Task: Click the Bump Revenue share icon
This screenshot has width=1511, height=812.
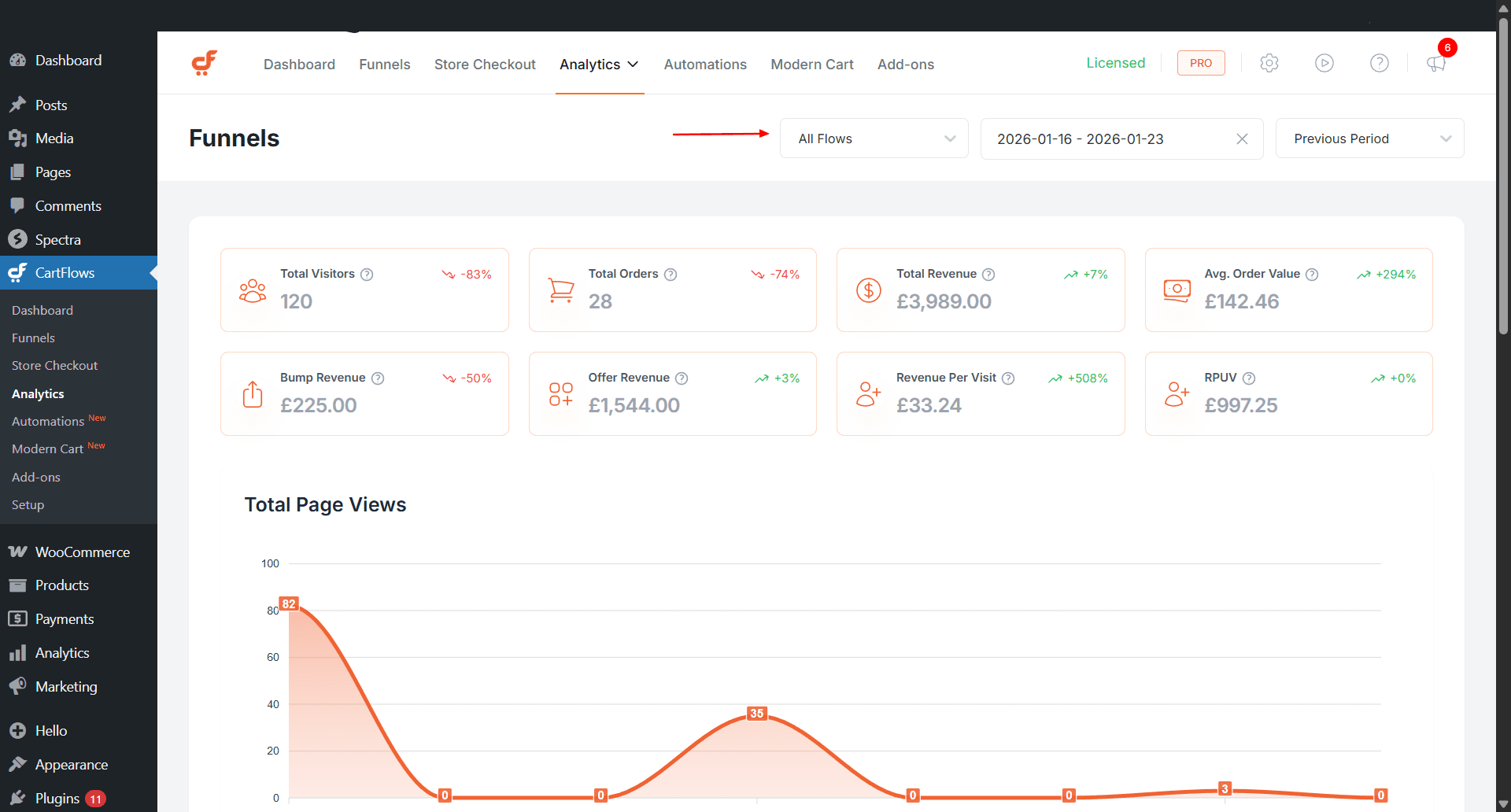Action: 252,393
